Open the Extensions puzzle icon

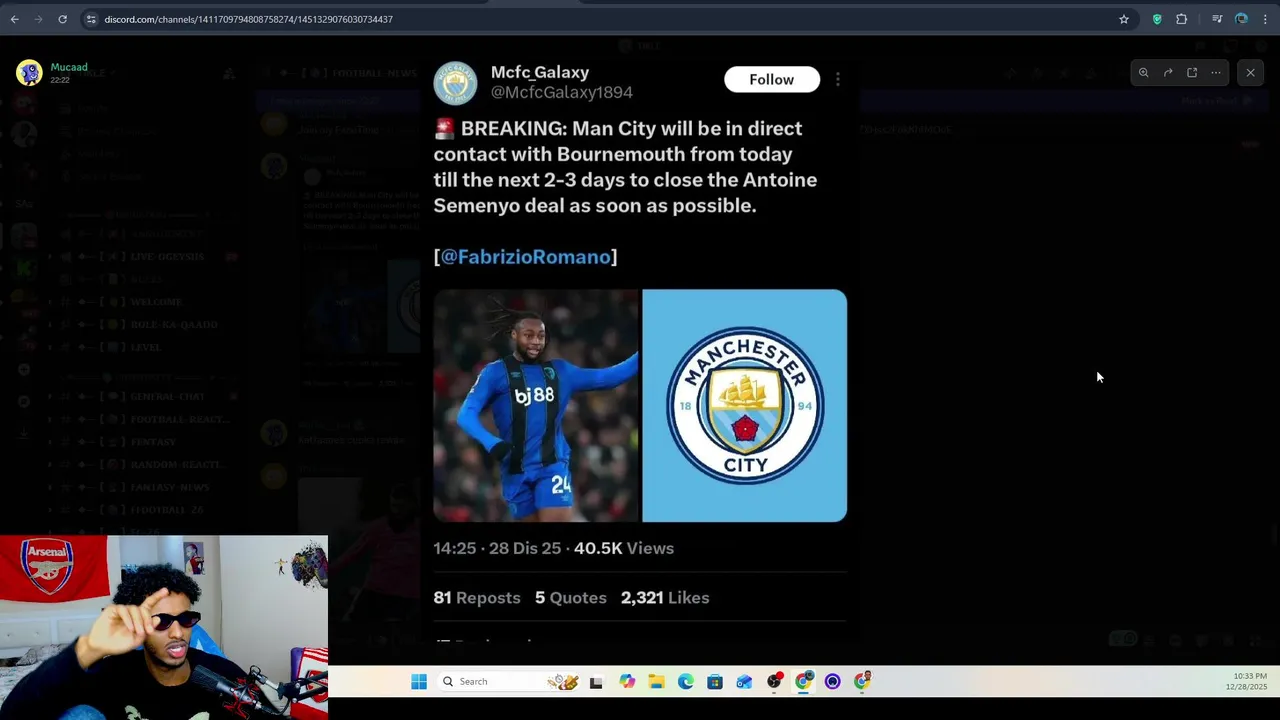tap(1182, 19)
